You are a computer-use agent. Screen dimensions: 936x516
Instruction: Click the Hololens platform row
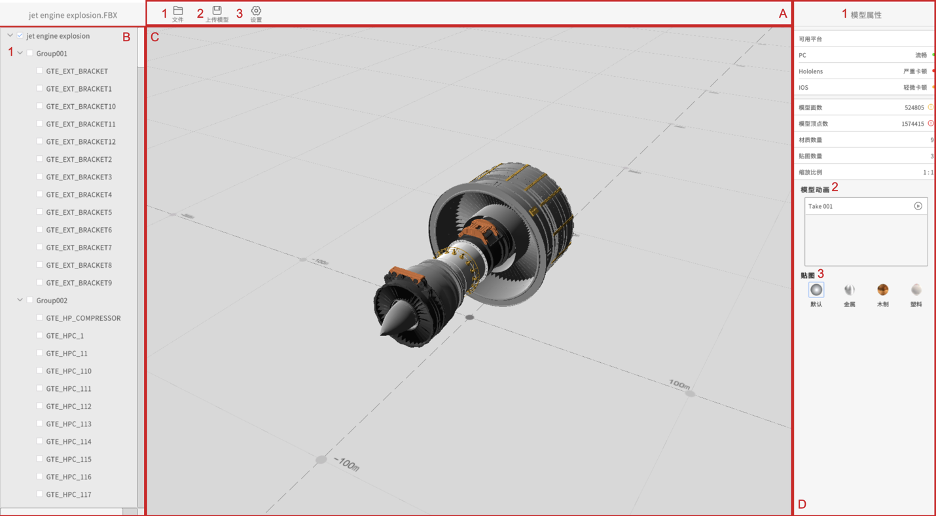coord(865,71)
